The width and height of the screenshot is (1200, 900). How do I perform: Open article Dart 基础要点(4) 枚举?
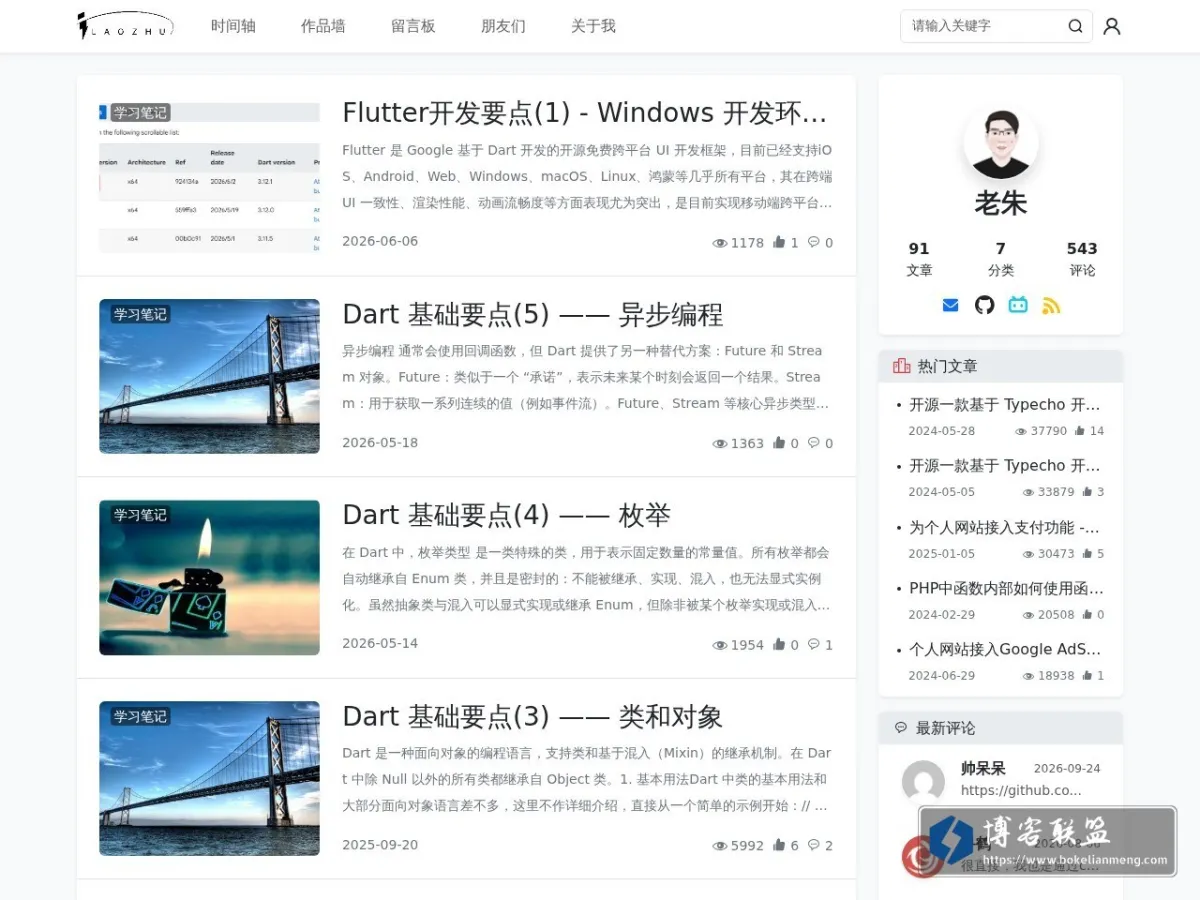[506, 516]
